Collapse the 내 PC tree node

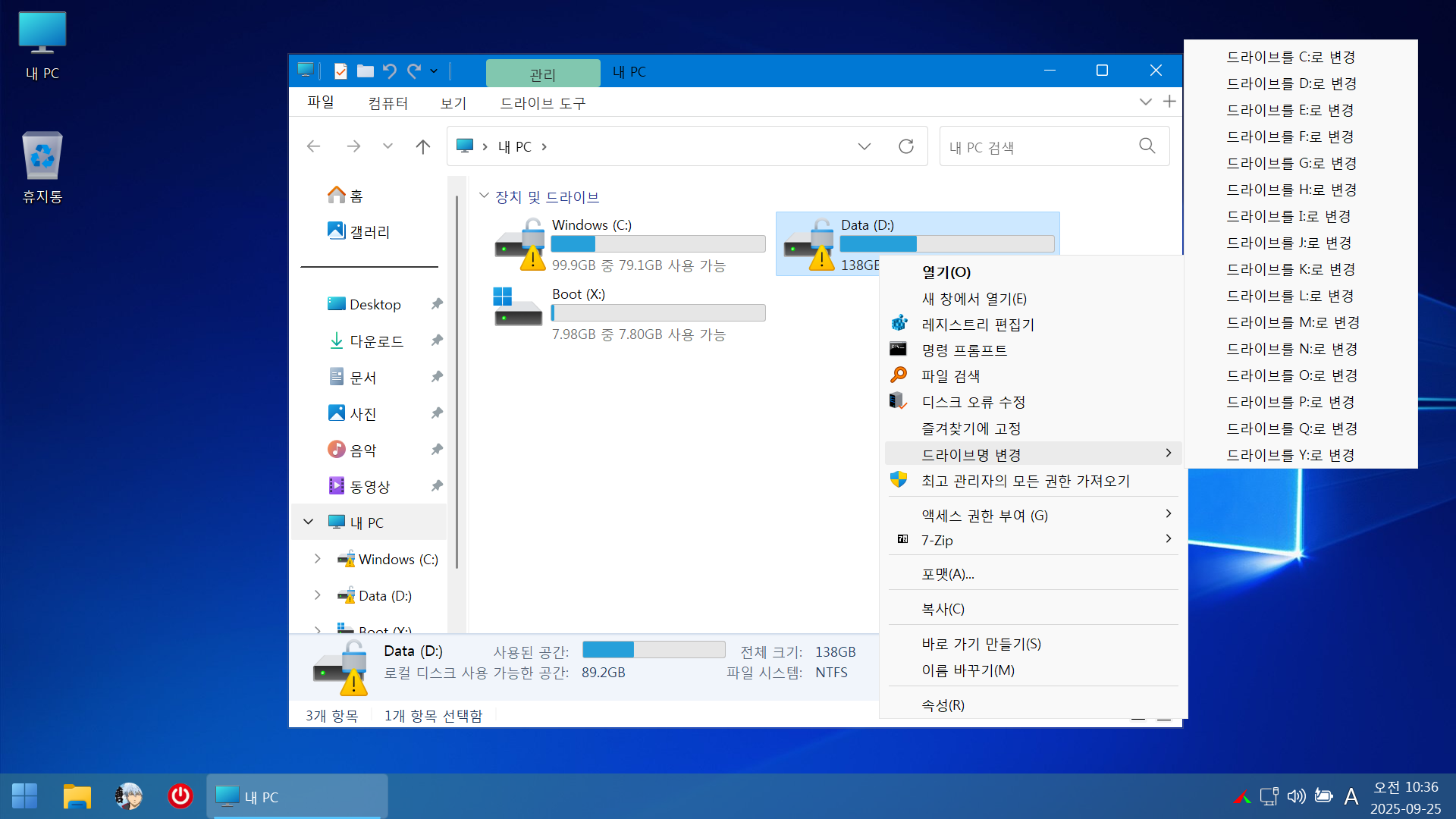309,522
